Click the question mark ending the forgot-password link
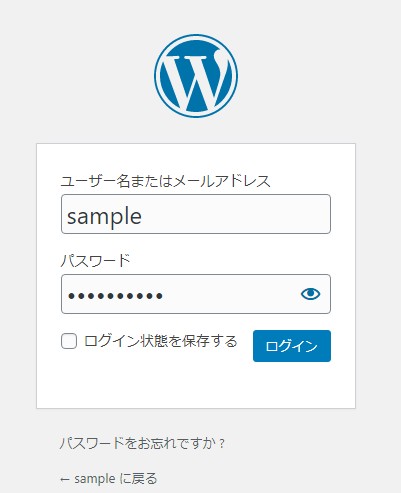The height and width of the screenshot is (493, 401). coord(222,444)
